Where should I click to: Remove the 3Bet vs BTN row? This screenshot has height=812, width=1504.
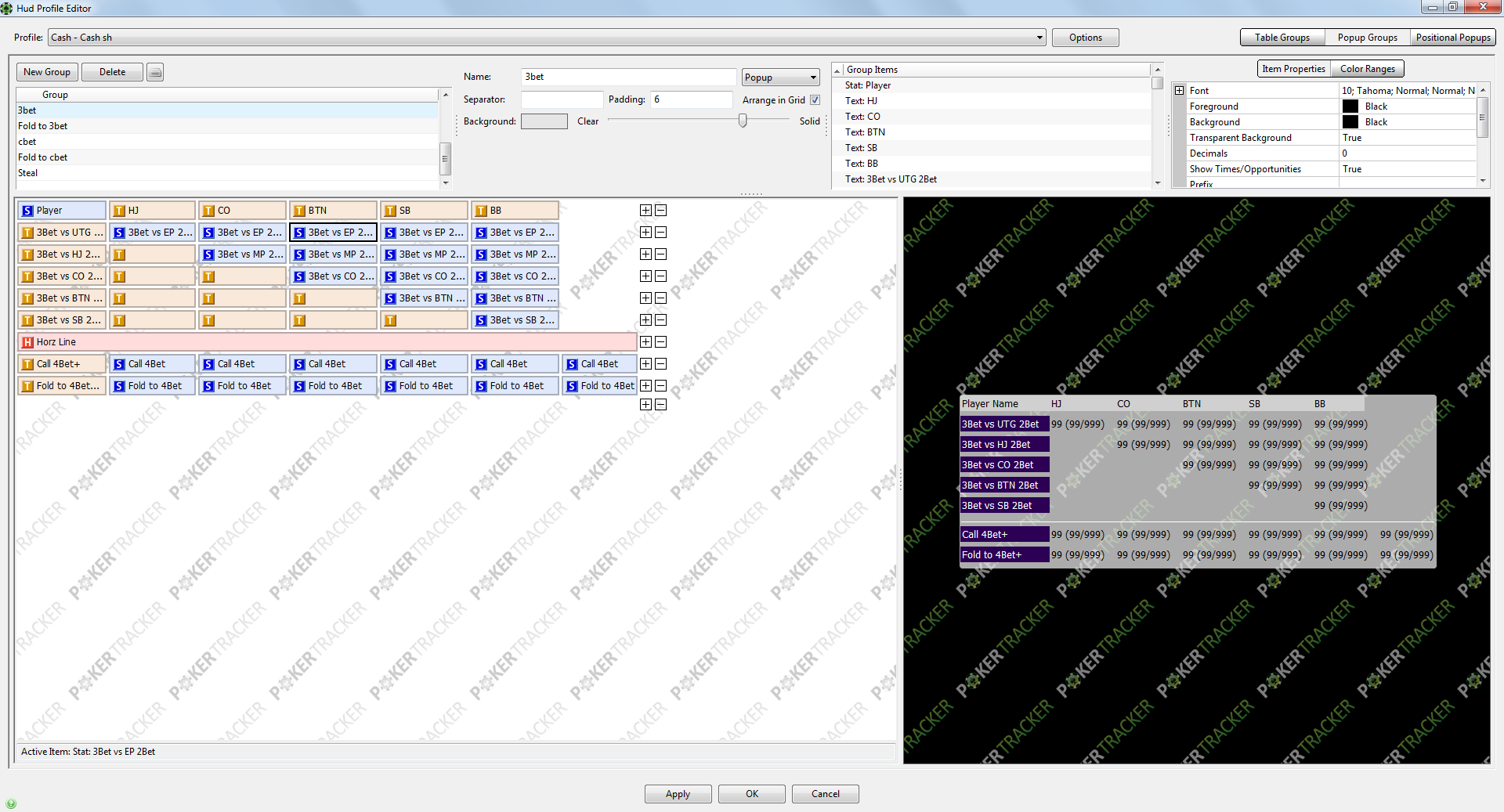[x=661, y=298]
